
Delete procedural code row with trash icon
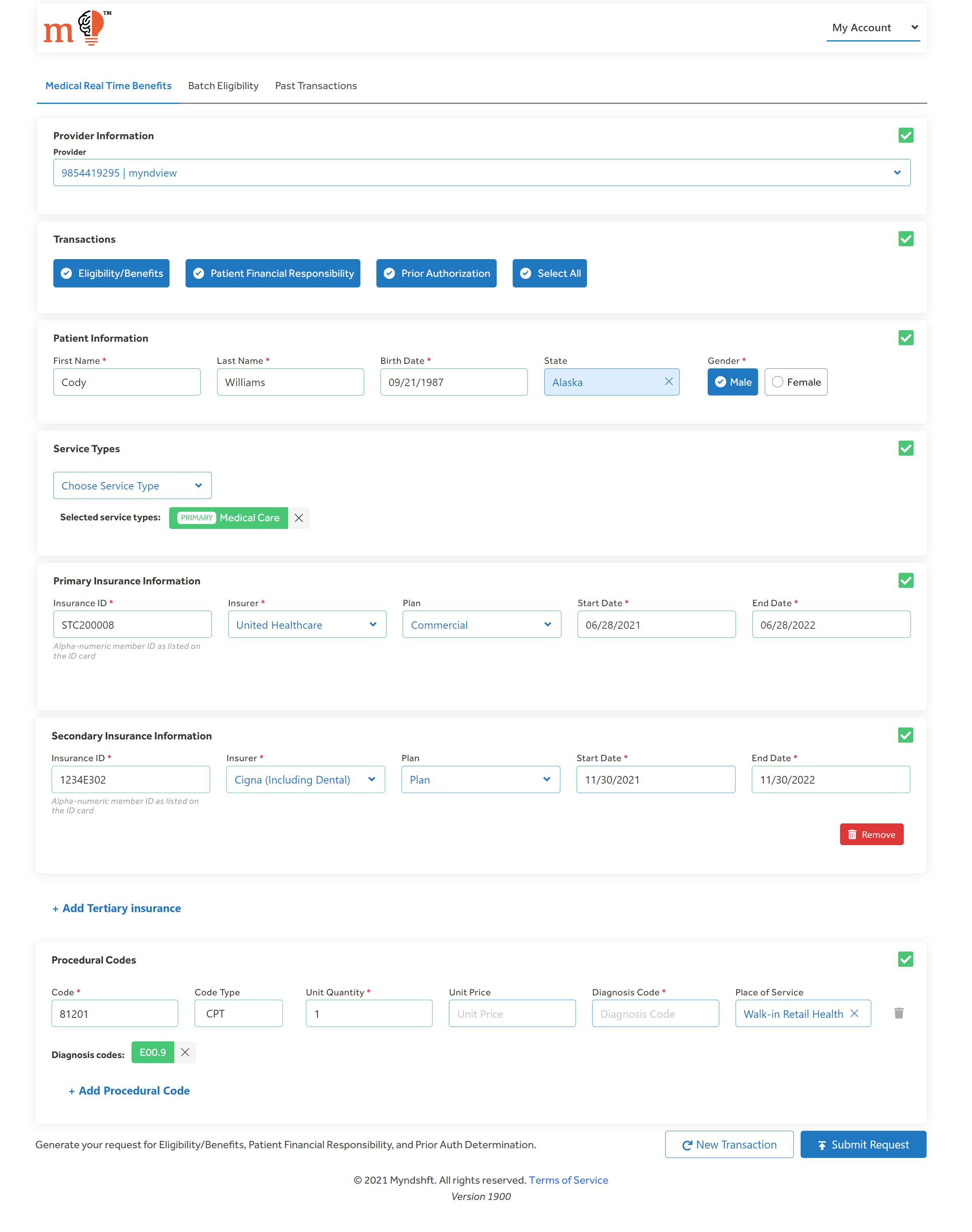point(899,1013)
